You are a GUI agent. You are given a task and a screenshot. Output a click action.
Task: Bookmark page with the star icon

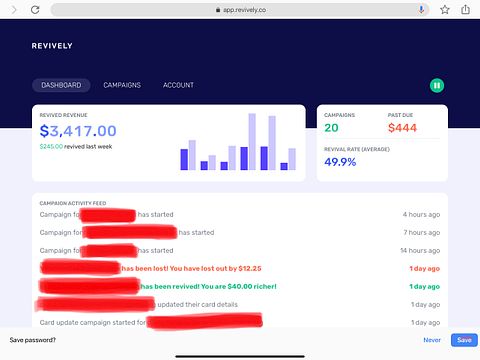[445, 10]
